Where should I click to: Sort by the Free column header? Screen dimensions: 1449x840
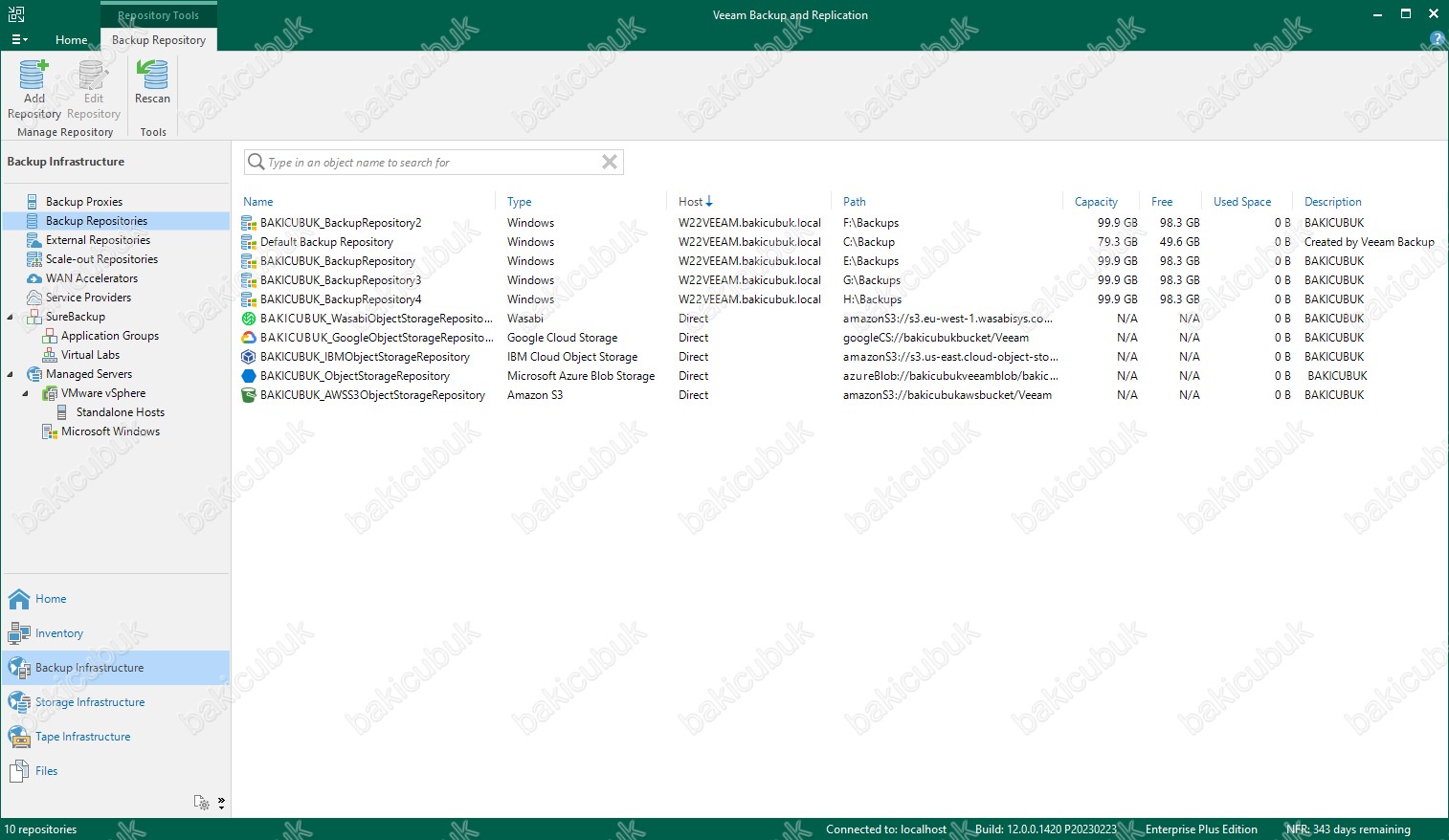[1162, 202]
